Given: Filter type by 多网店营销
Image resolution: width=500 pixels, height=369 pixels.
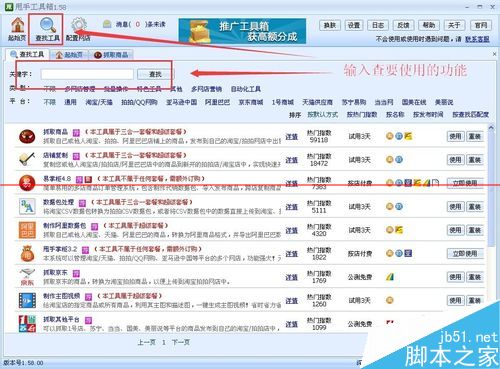Looking at the screenshot, I should pos(207,89).
